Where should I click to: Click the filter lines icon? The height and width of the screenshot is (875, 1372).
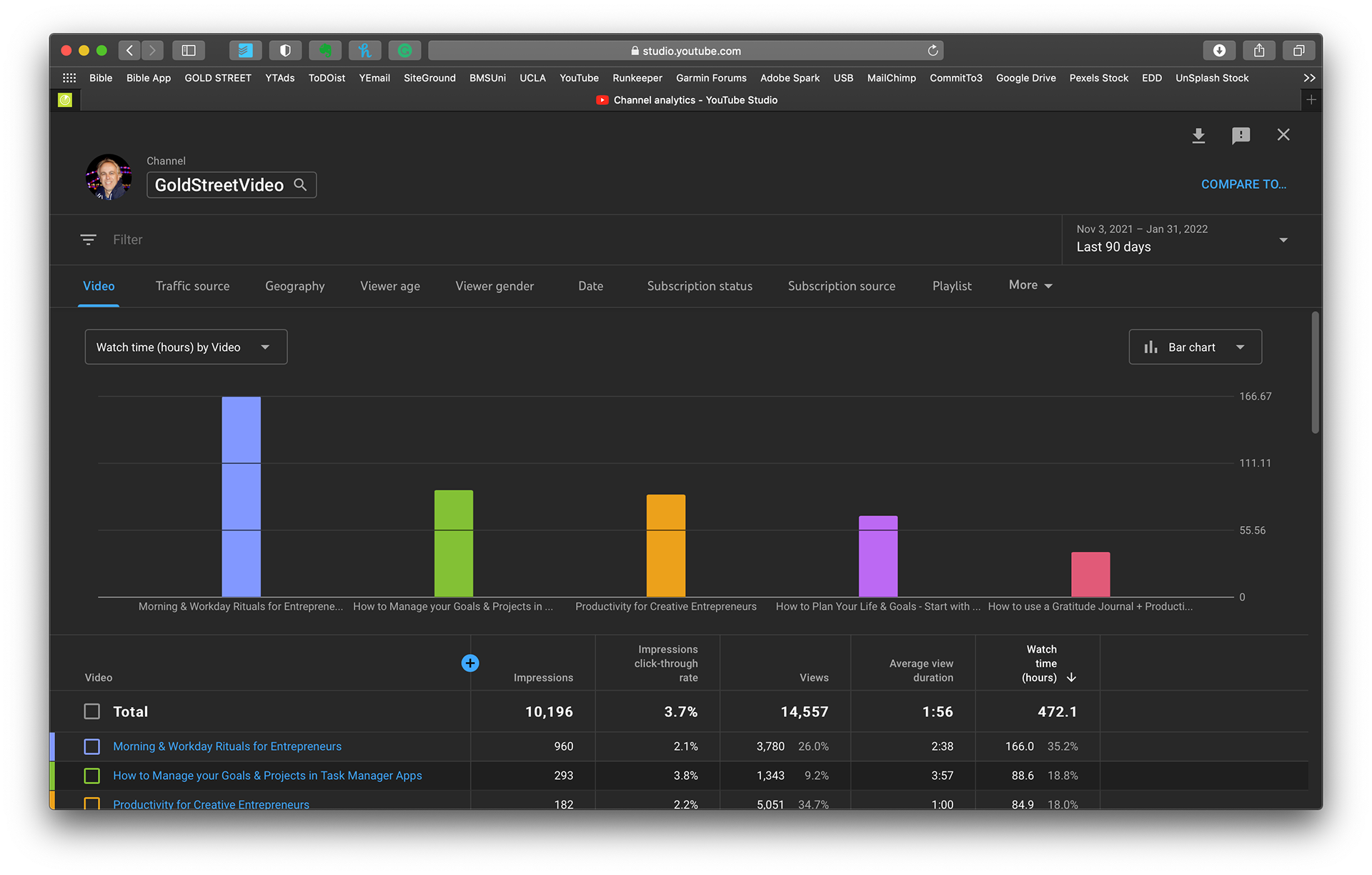pyautogui.click(x=88, y=239)
